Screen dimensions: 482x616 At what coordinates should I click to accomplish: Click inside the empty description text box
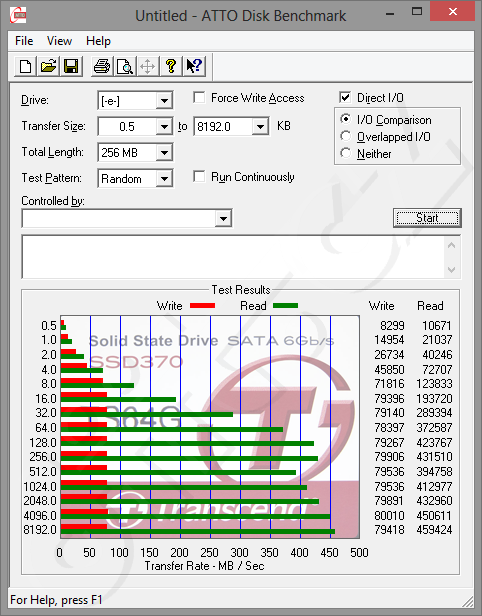point(234,257)
